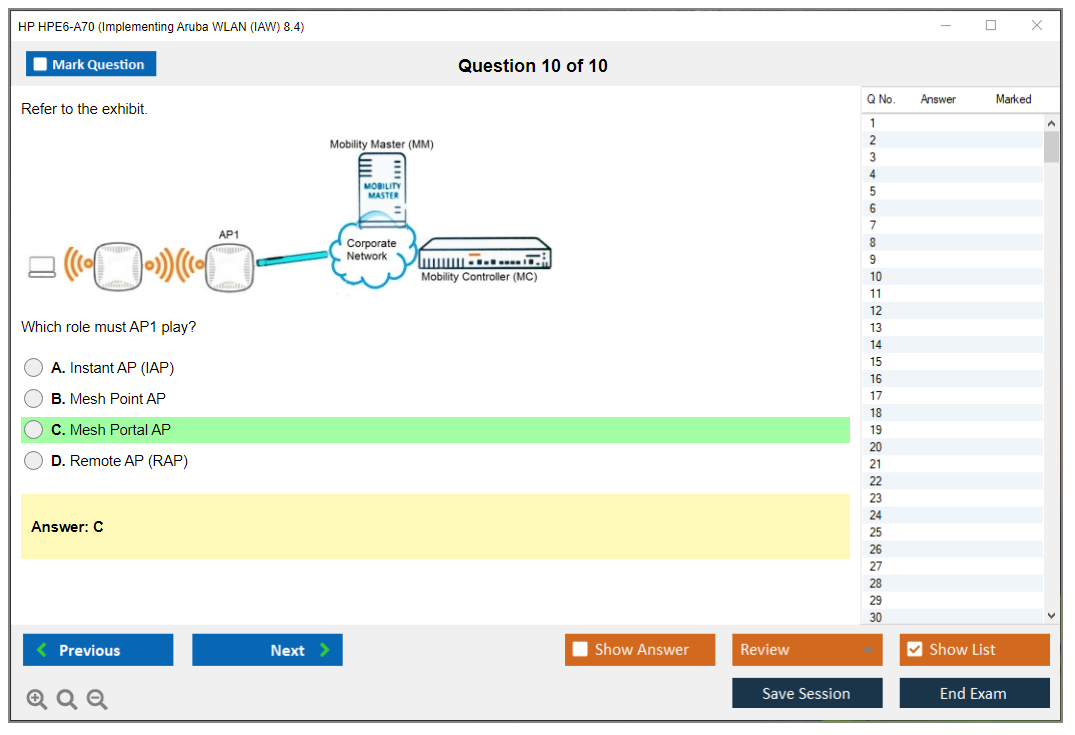Click the Marked column header

tap(1013, 99)
